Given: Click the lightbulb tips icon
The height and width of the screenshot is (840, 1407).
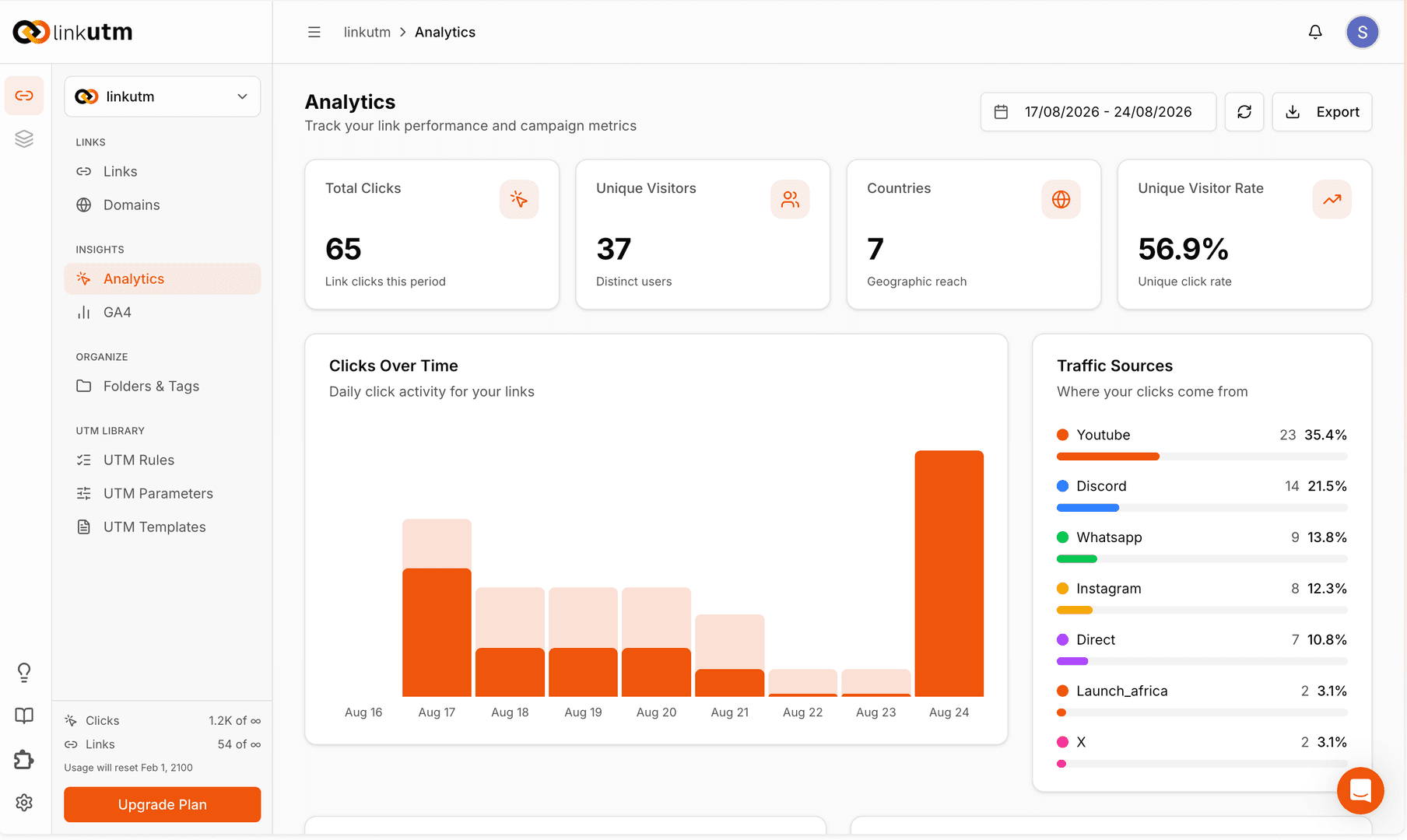Looking at the screenshot, I should click(24, 673).
